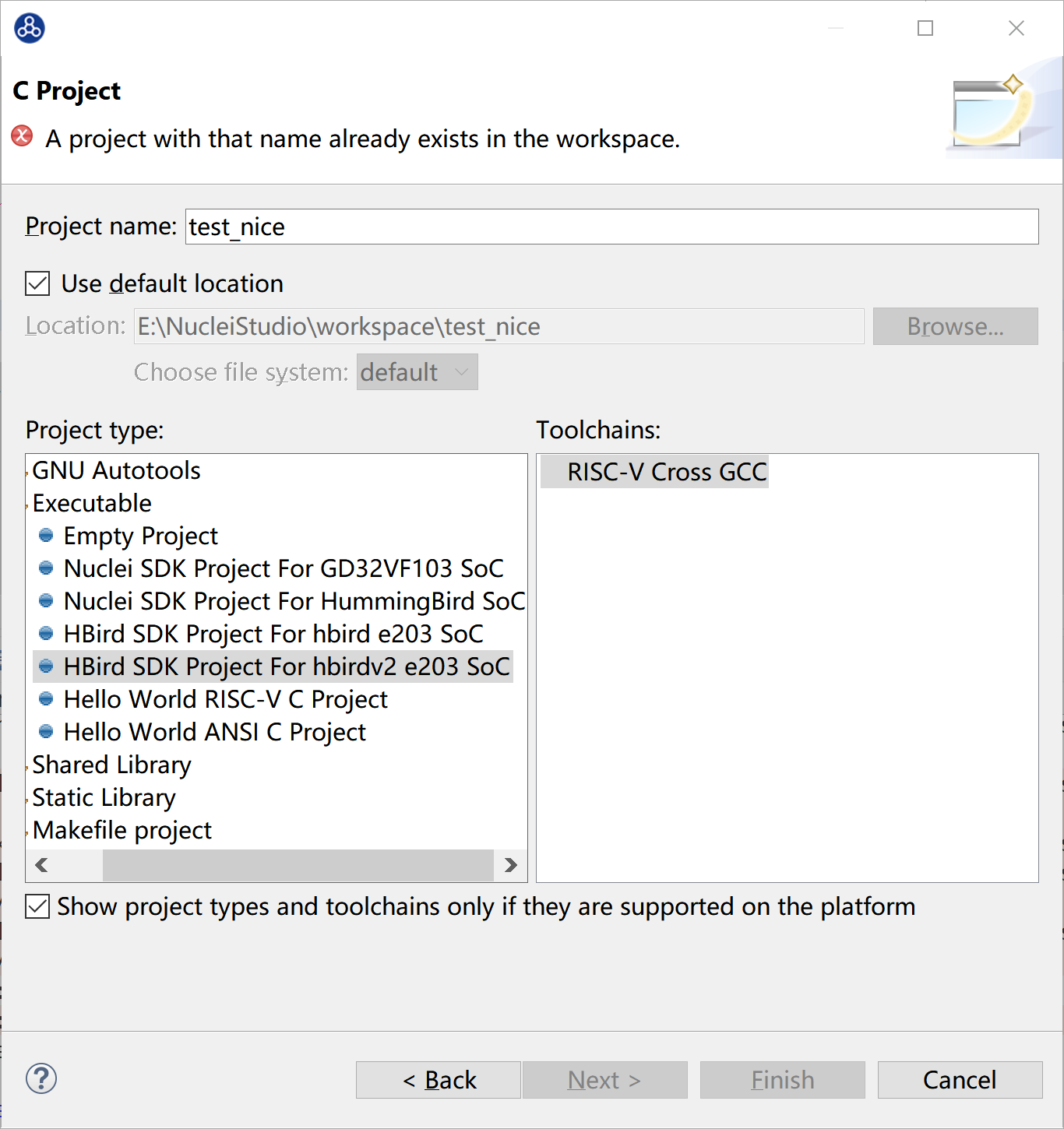
Task: Click the hbird e203 project bullet icon
Action: pos(46,634)
